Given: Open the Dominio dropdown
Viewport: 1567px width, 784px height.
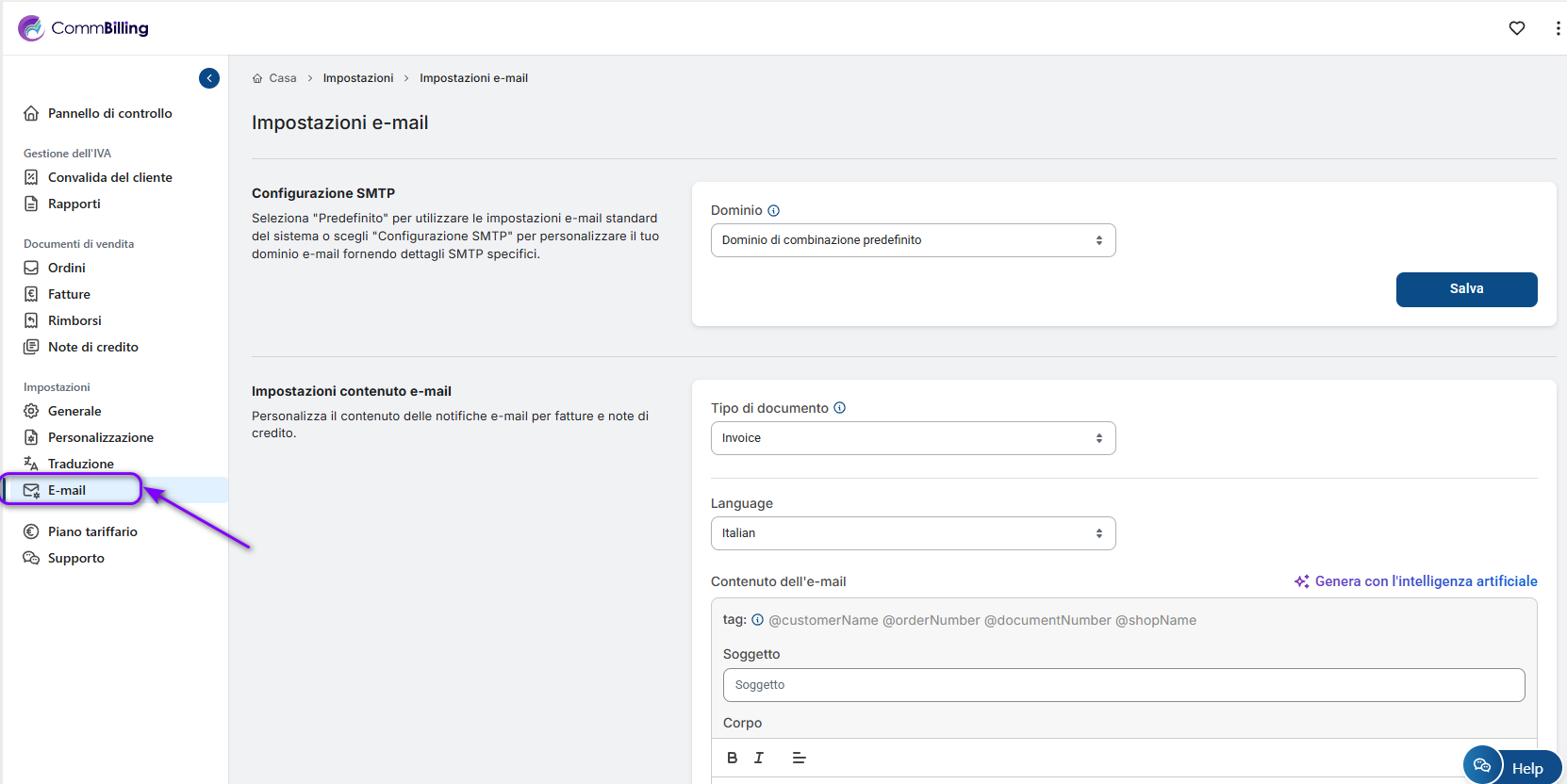Looking at the screenshot, I should click(912, 240).
